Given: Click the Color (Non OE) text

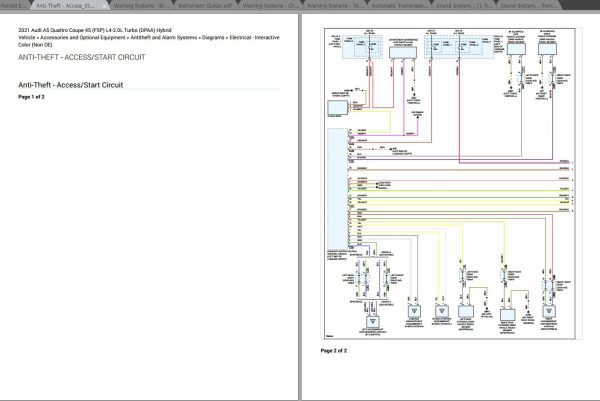Looking at the screenshot, I should coord(35,45).
